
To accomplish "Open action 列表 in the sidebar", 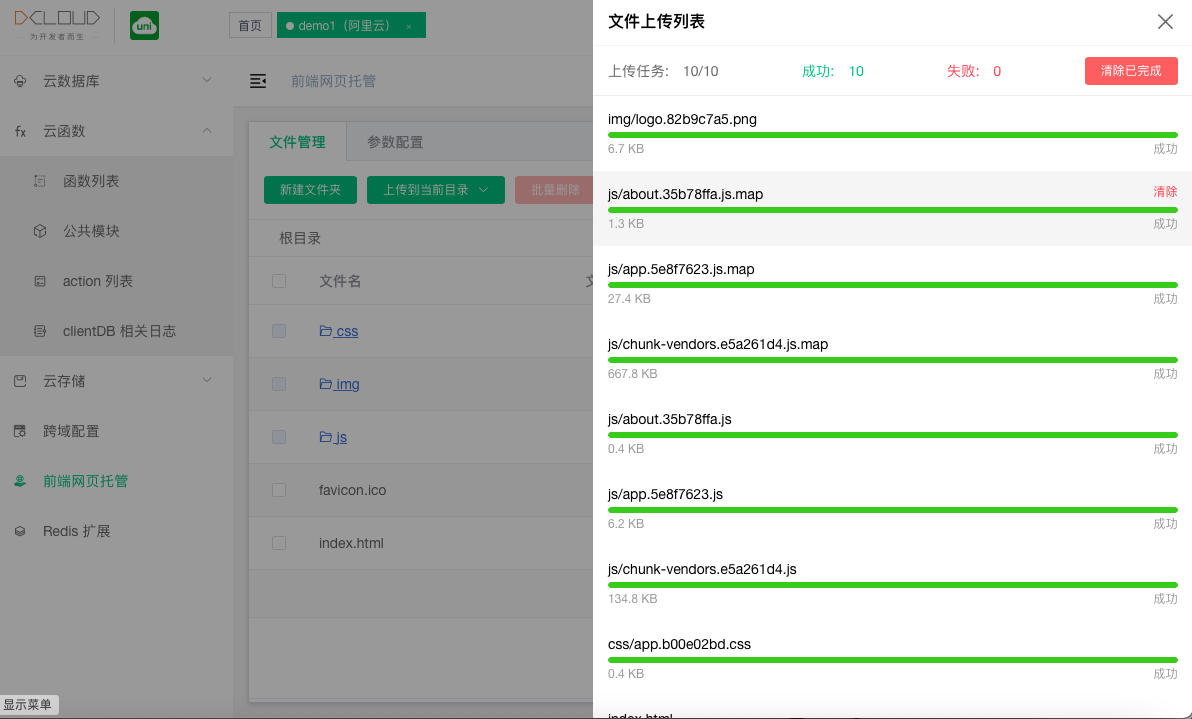I will point(98,281).
